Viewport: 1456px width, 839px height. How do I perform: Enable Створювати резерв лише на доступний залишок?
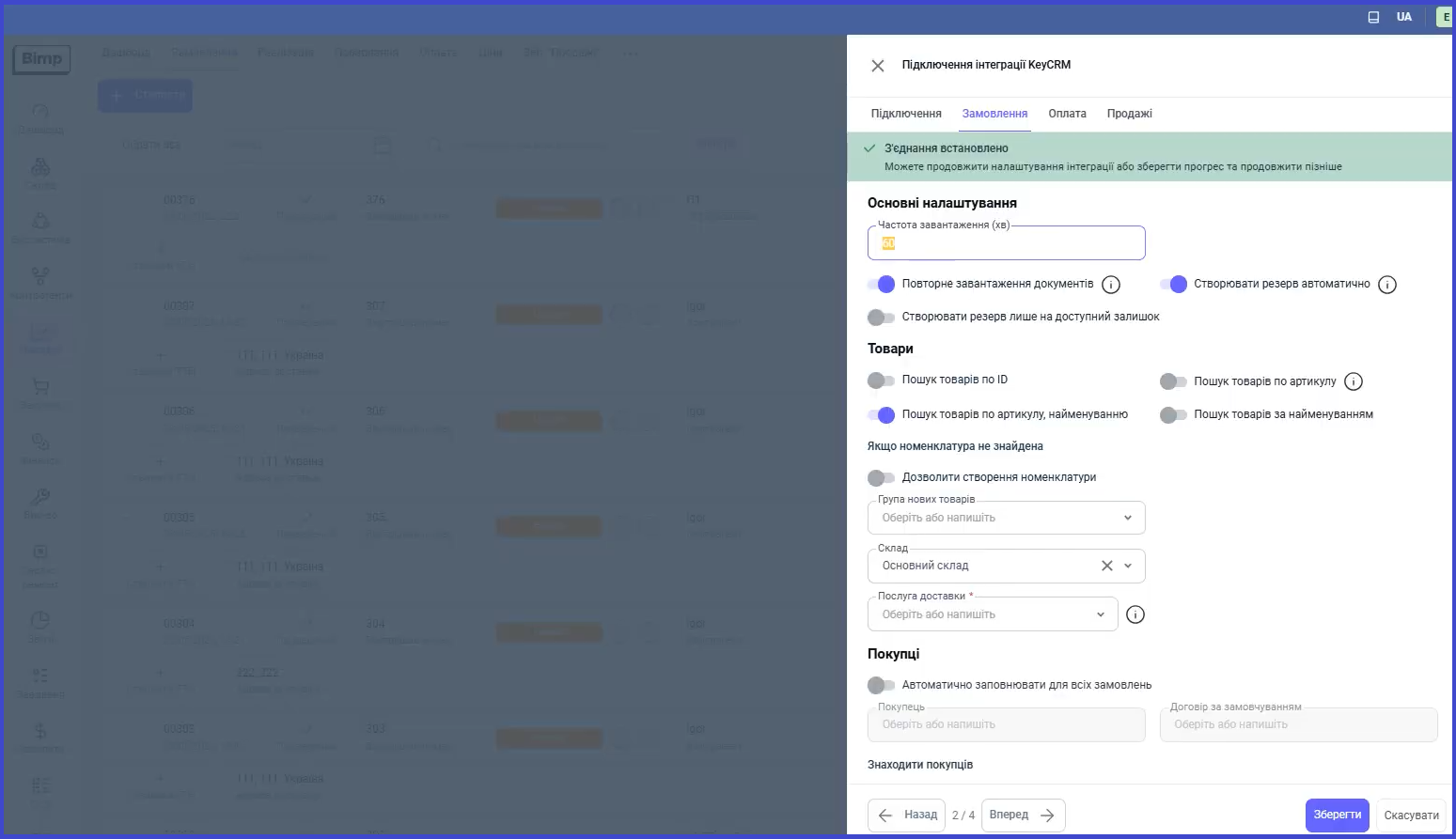(882, 317)
